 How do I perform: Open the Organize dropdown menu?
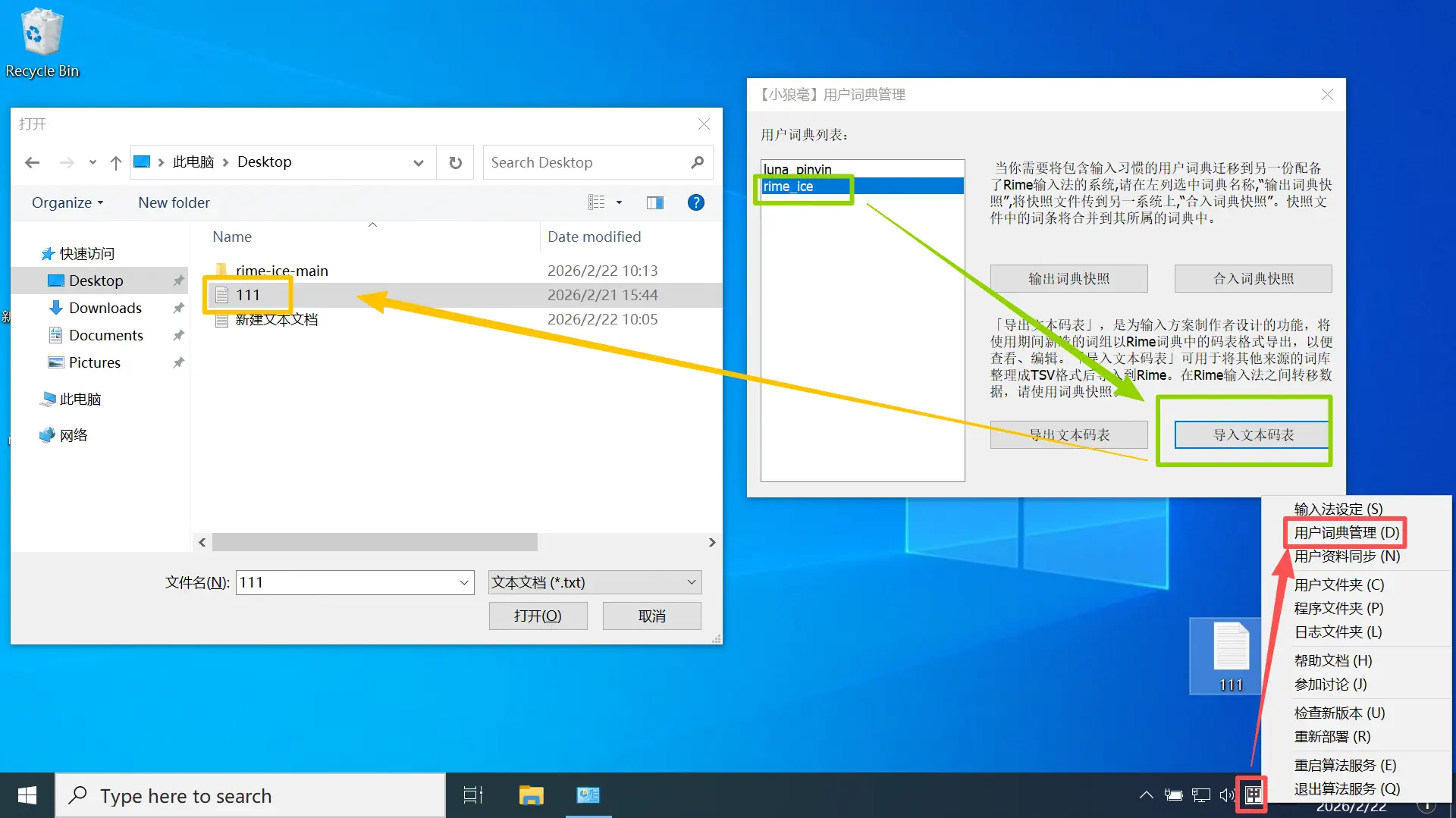[x=67, y=202]
